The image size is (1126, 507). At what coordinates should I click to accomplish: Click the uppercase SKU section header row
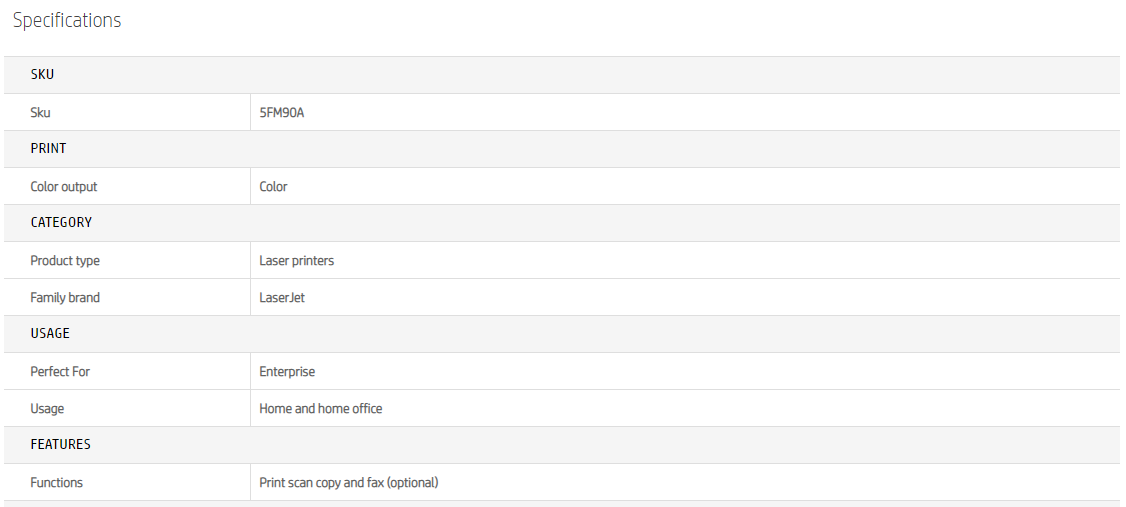pyautogui.click(x=42, y=75)
